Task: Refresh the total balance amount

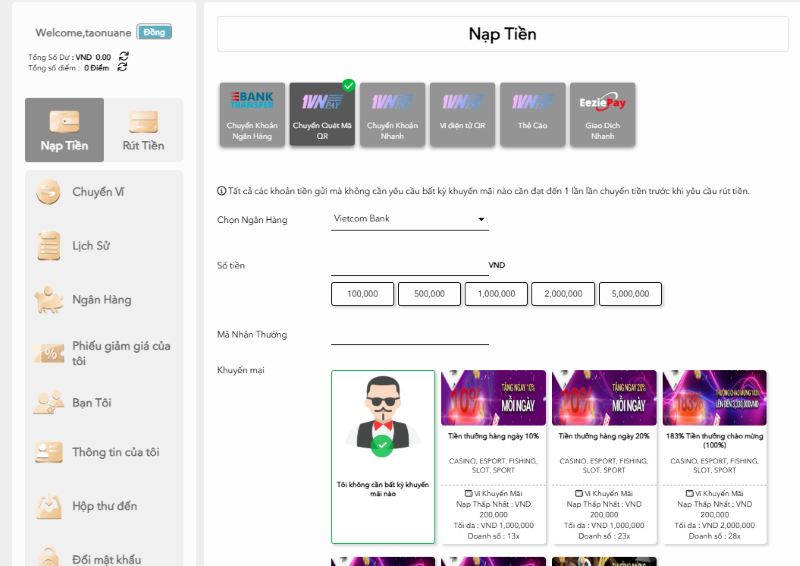Action: pos(123,57)
